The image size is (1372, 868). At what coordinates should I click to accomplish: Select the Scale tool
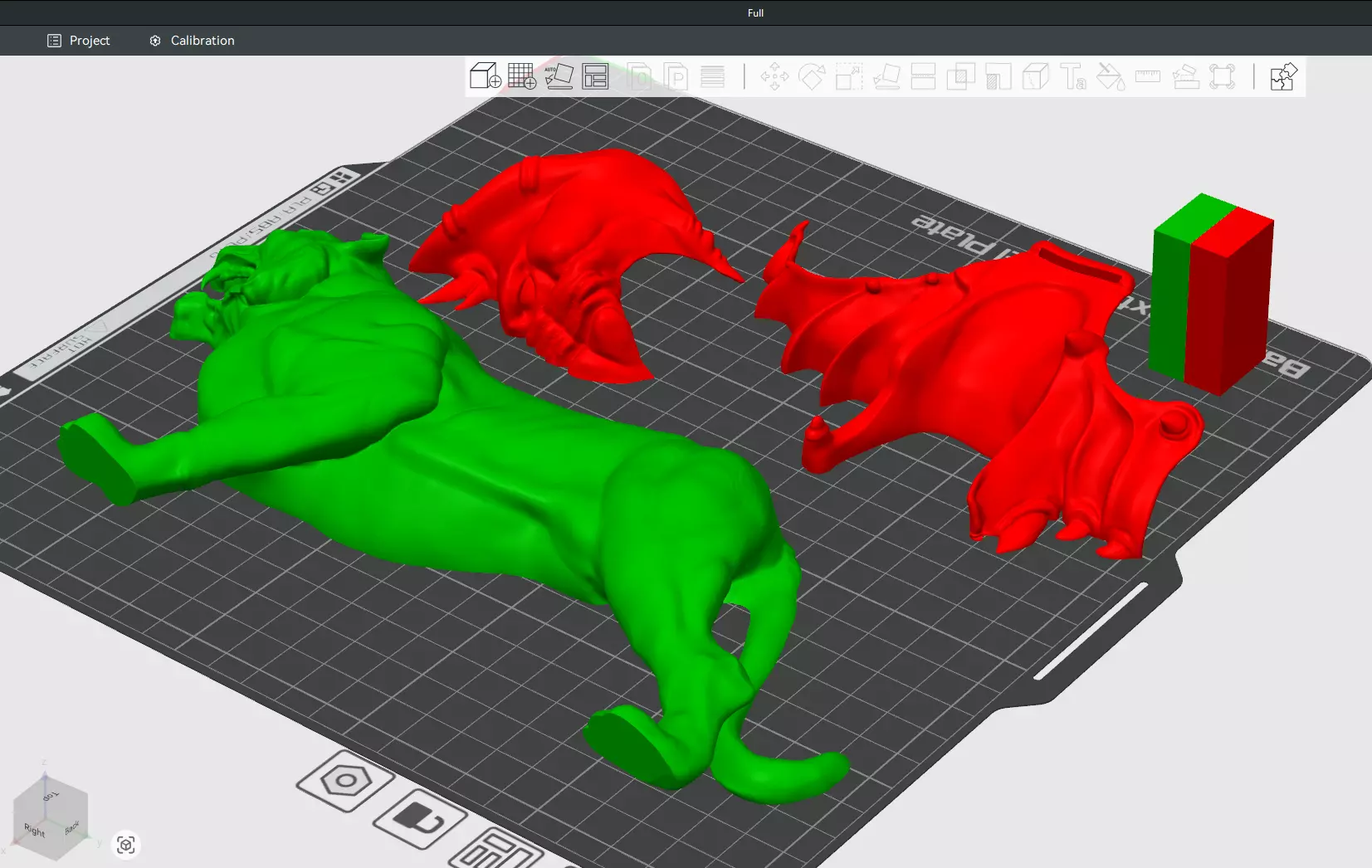point(849,76)
